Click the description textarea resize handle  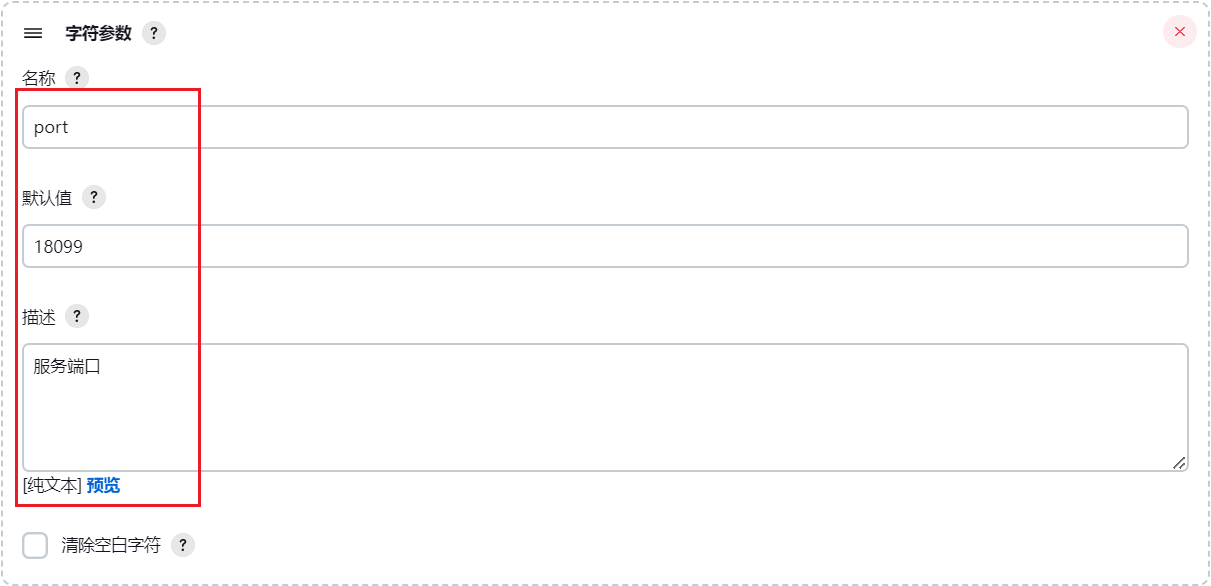pyautogui.click(x=1179, y=462)
